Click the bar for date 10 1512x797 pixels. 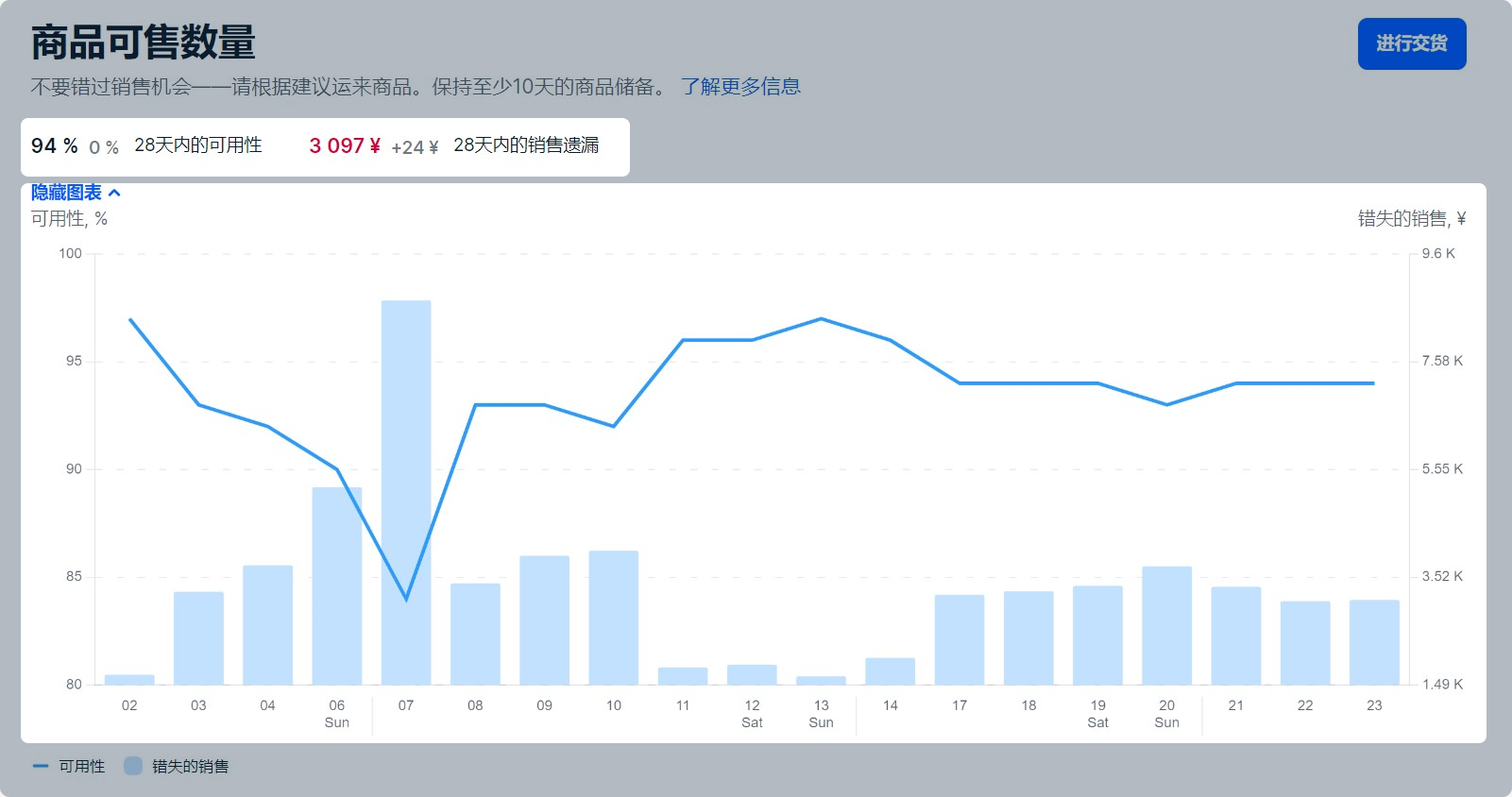click(614, 618)
